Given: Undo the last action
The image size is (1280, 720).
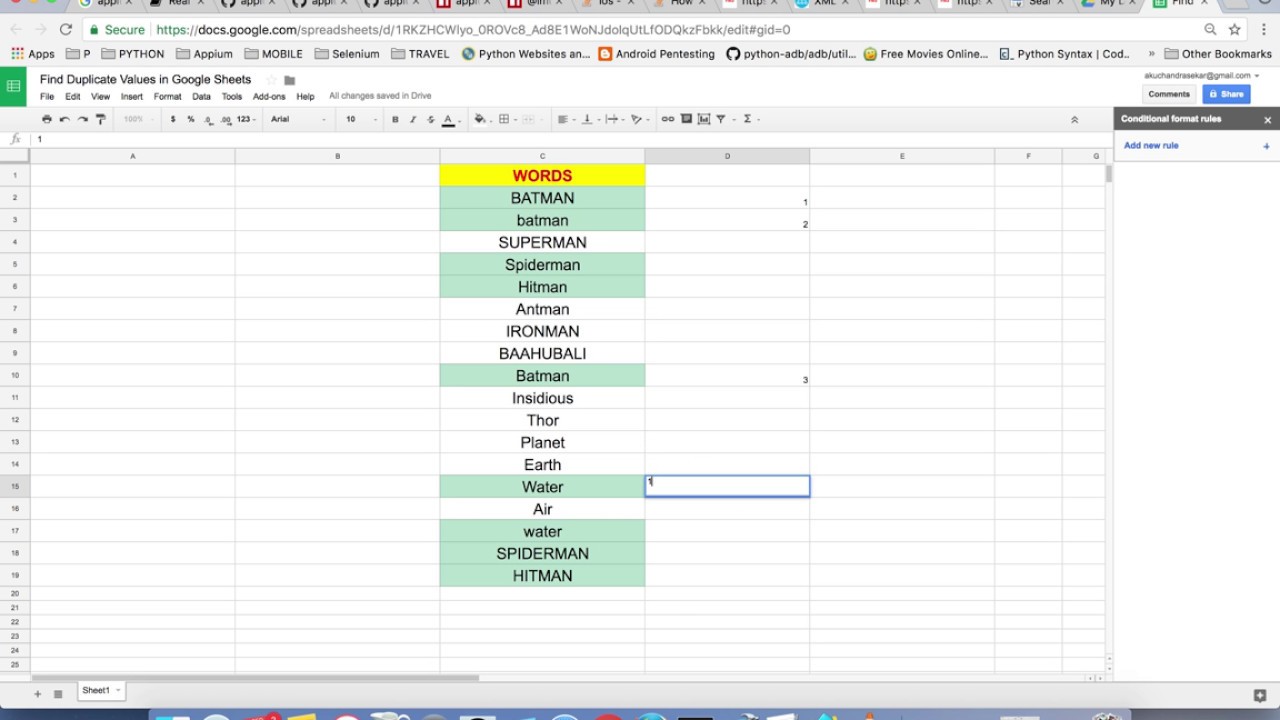Looking at the screenshot, I should point(65,119).
